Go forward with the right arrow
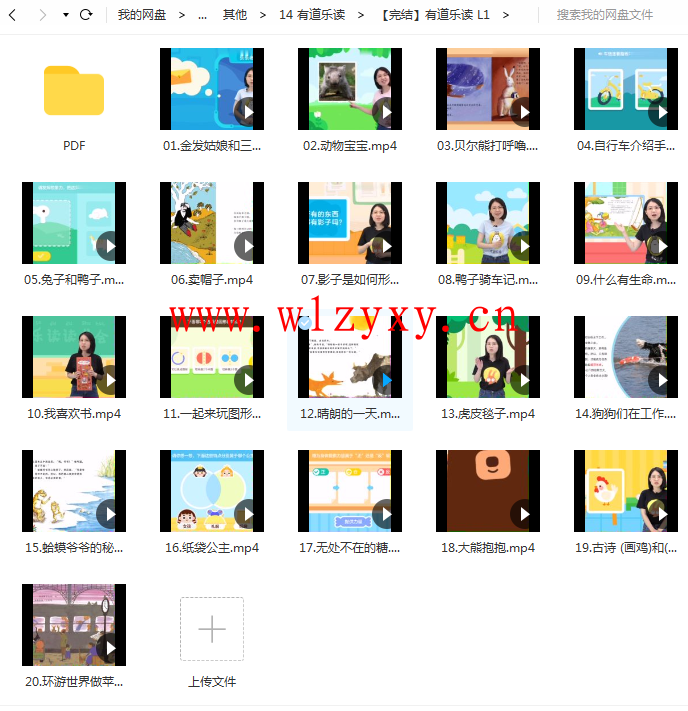Image resolution: width=688 pixels, height=711 pixels. tap(43, 15)
